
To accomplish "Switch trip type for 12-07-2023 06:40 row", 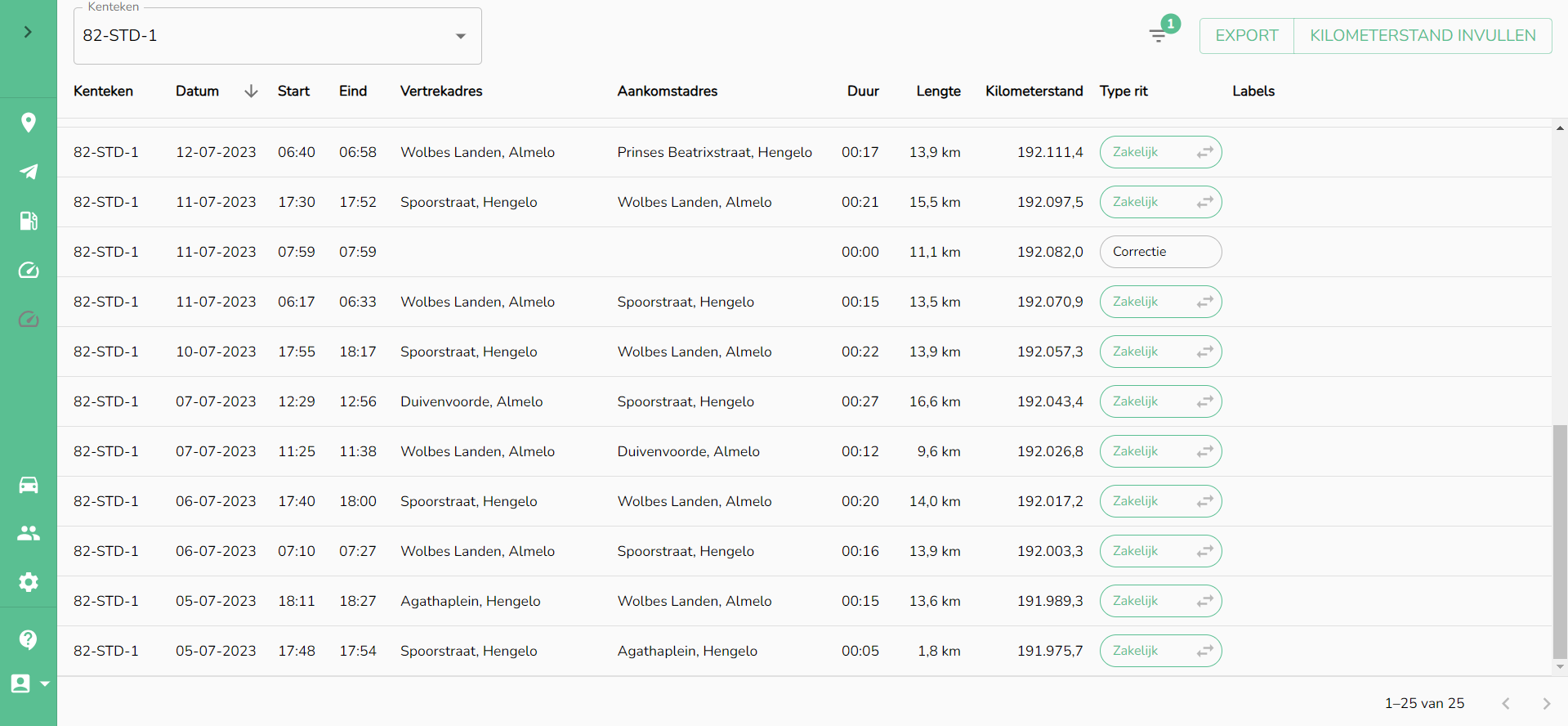I will (1205, 152).
